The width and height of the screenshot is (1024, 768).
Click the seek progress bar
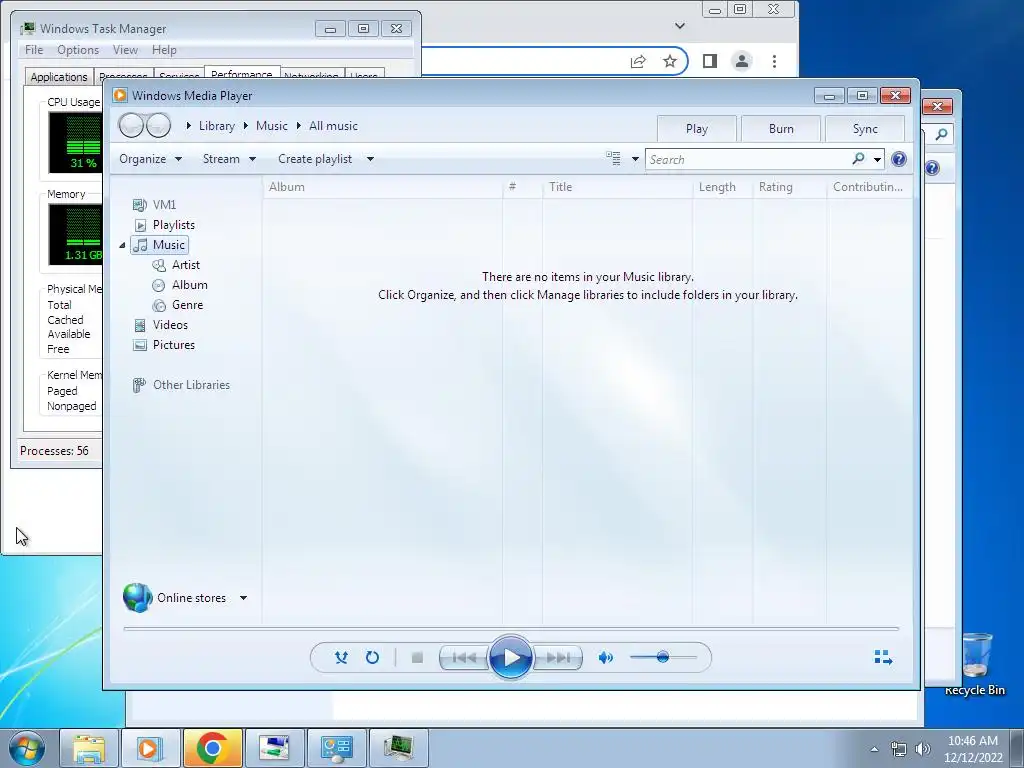[x=511, y=628]
